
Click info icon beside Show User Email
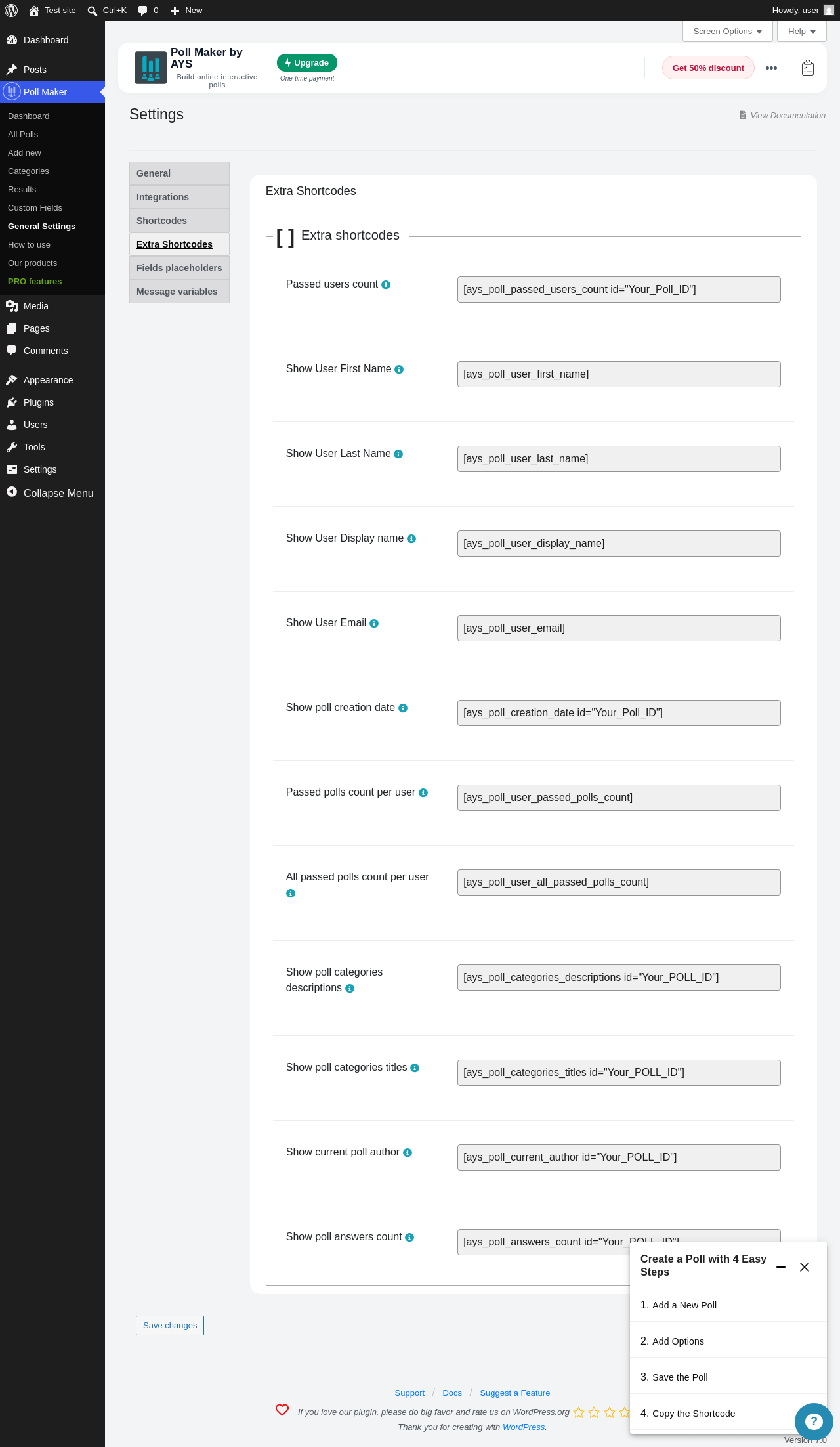374,624
